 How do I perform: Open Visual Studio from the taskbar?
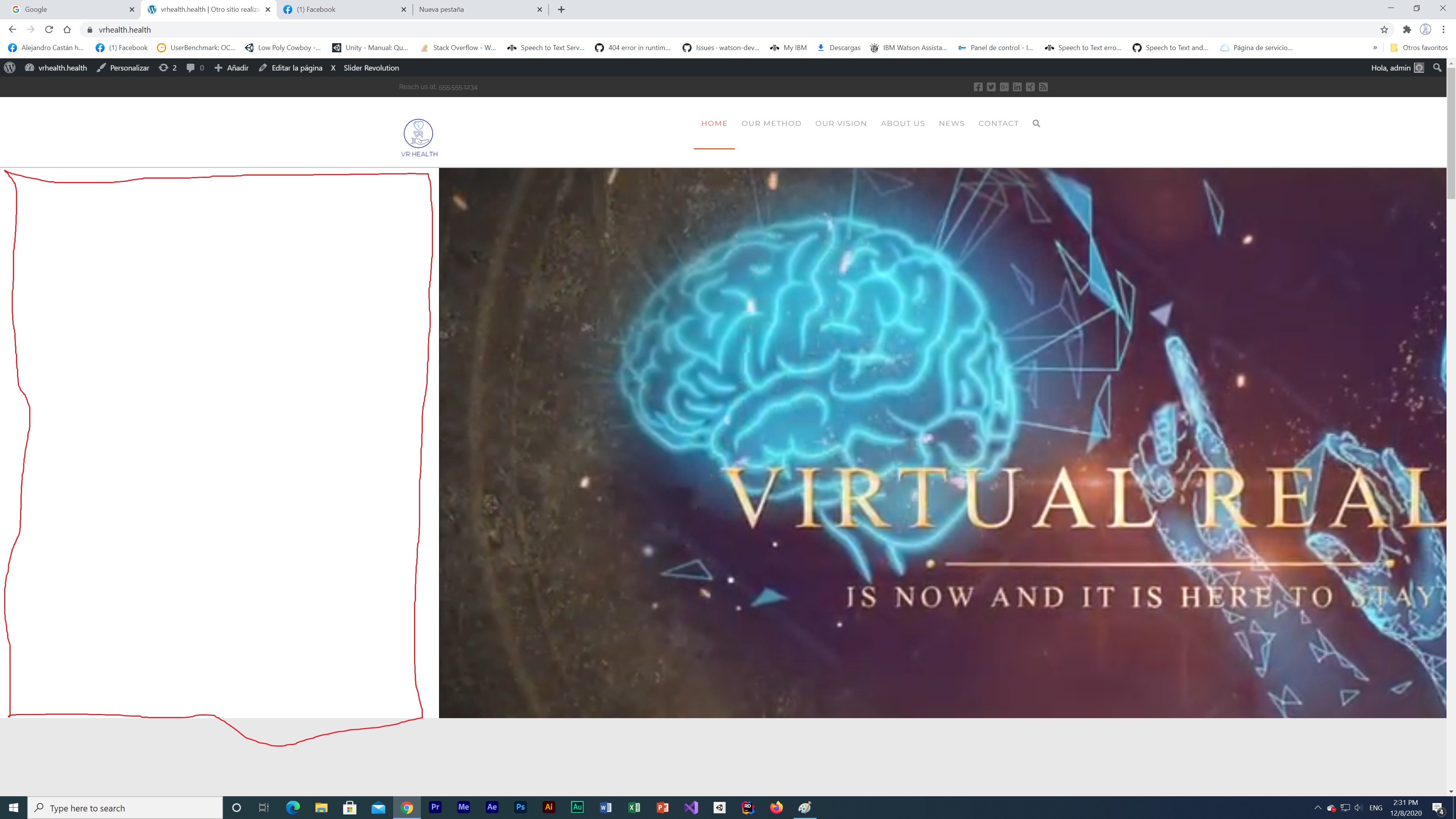coord(691,807)
